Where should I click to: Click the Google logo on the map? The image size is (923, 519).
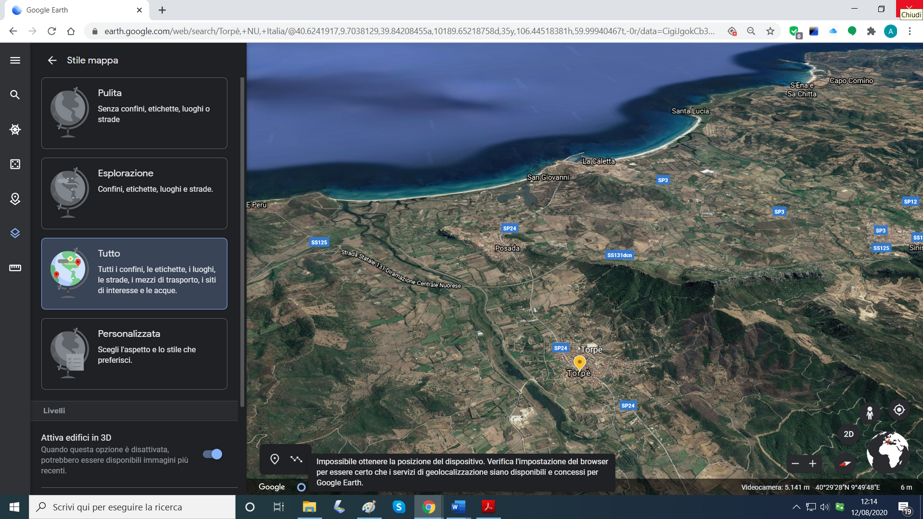coord(271,487)
